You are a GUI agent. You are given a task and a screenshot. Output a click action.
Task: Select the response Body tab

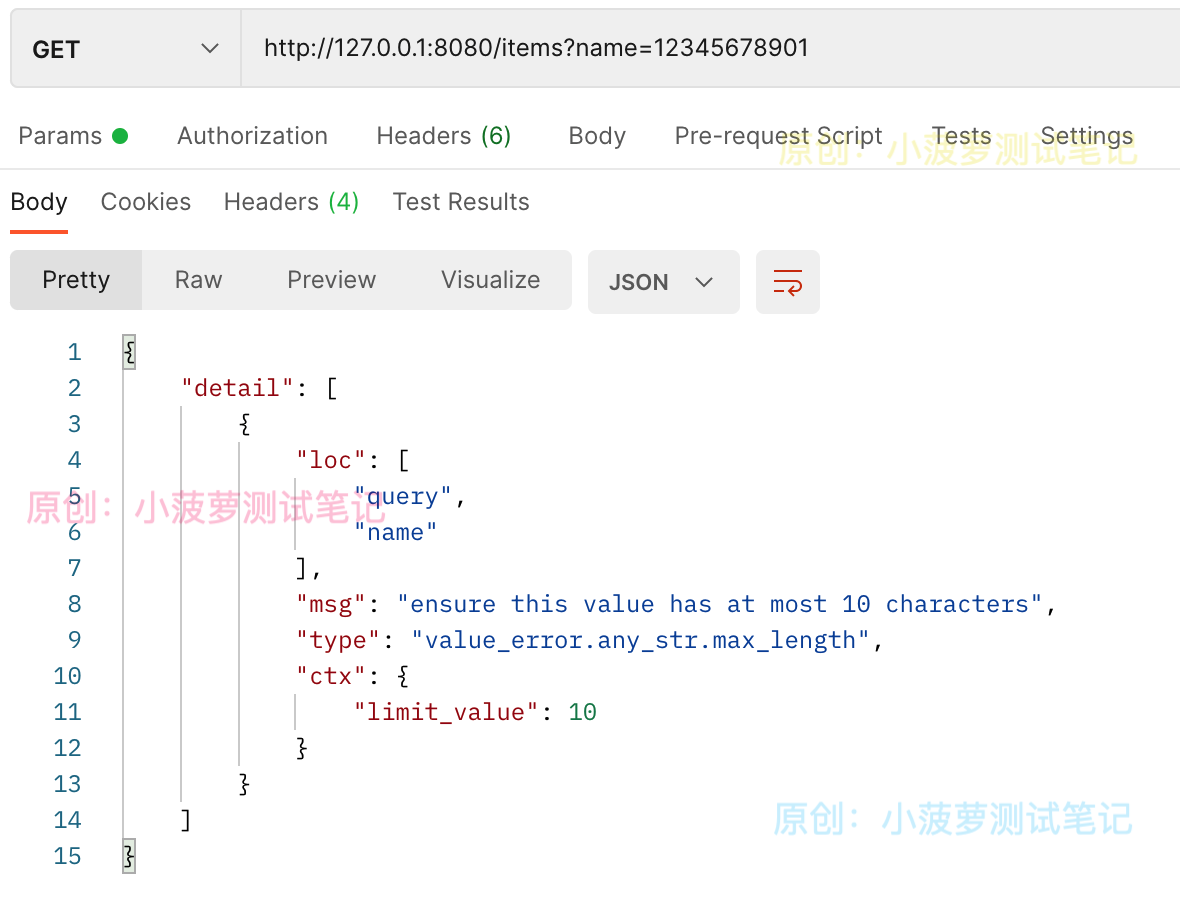pyautogui.click(x=39, y=202)
